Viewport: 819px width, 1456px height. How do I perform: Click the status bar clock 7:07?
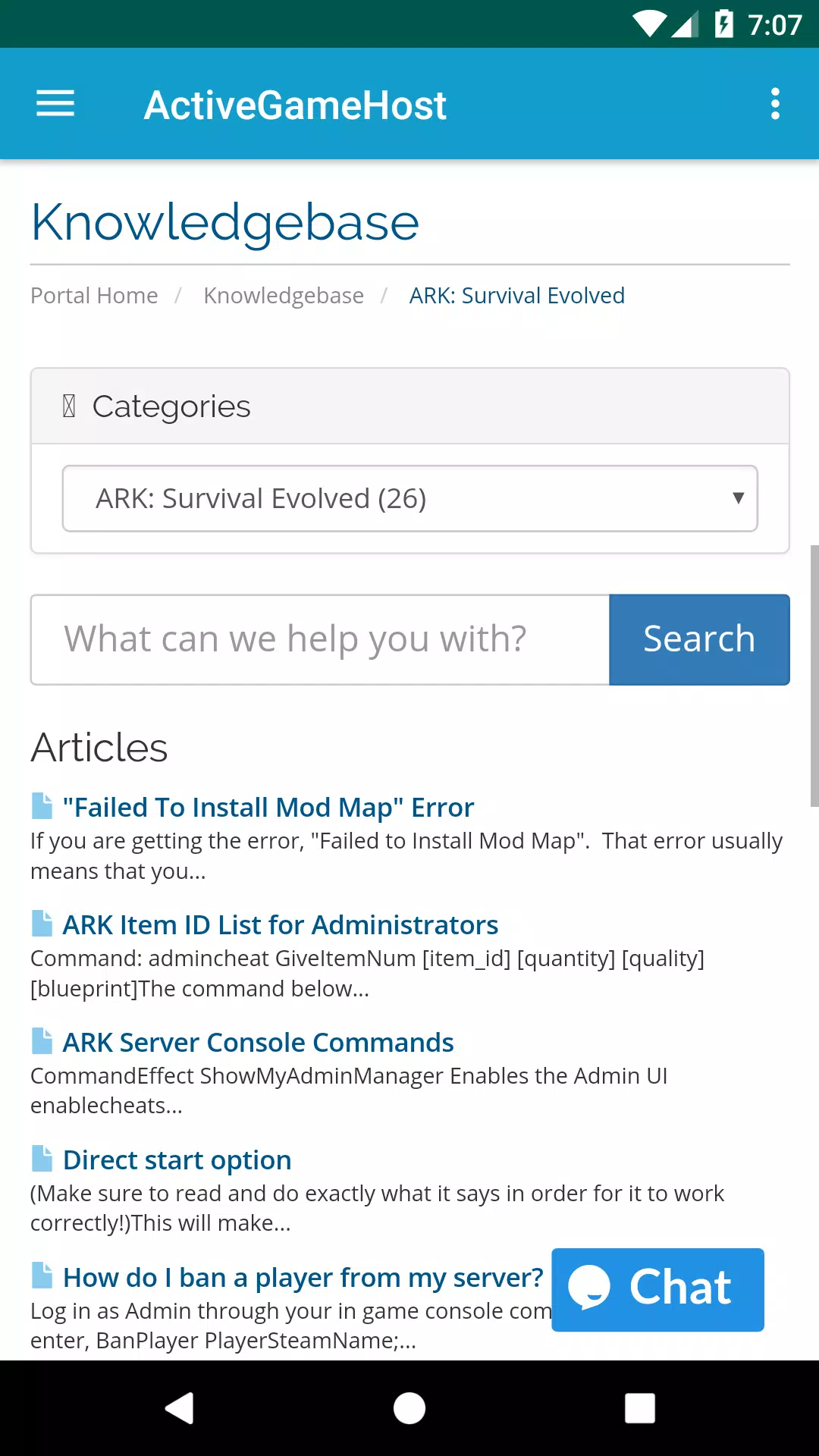774,25
